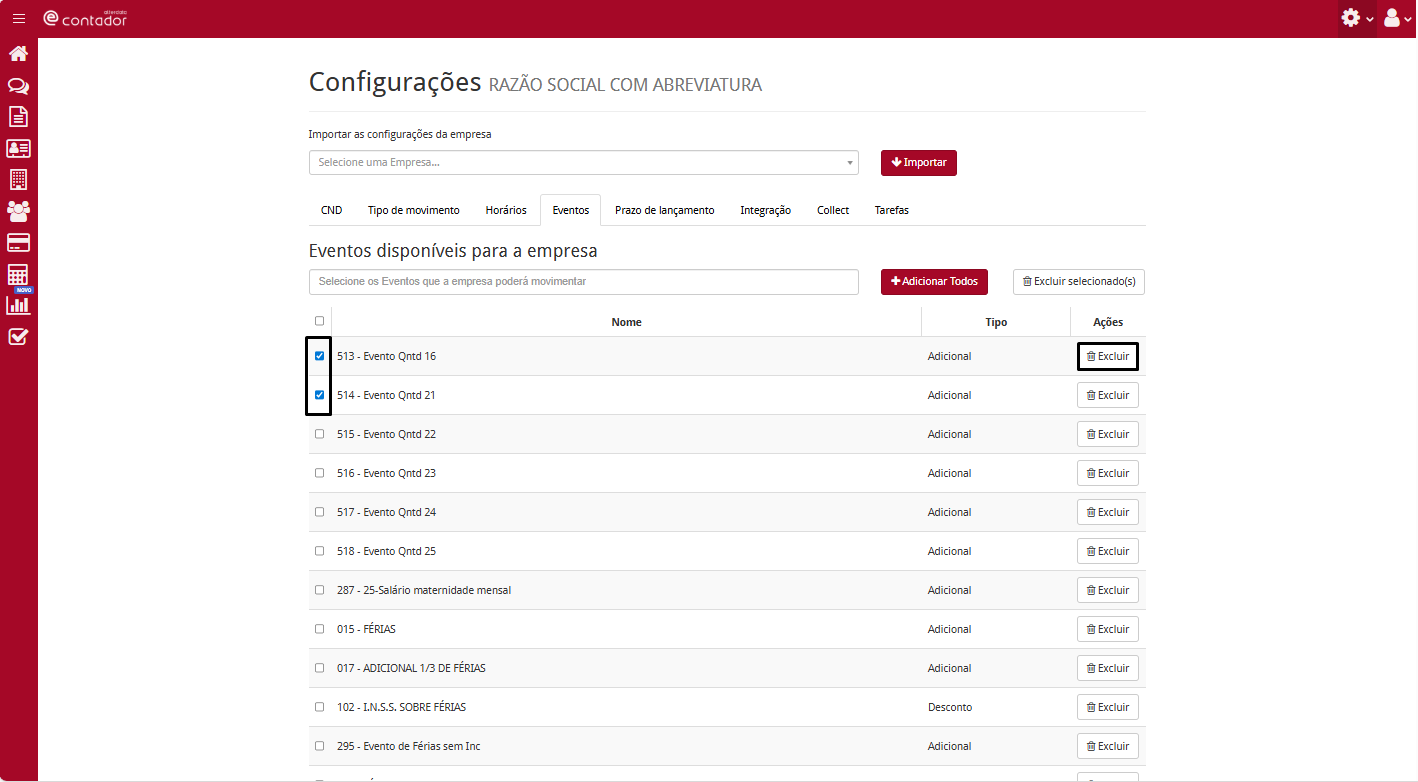Click the text 295 - Evento de Férias sem Inc
1418x782 pixels.
pyautogui.click(x=409, y=746)
